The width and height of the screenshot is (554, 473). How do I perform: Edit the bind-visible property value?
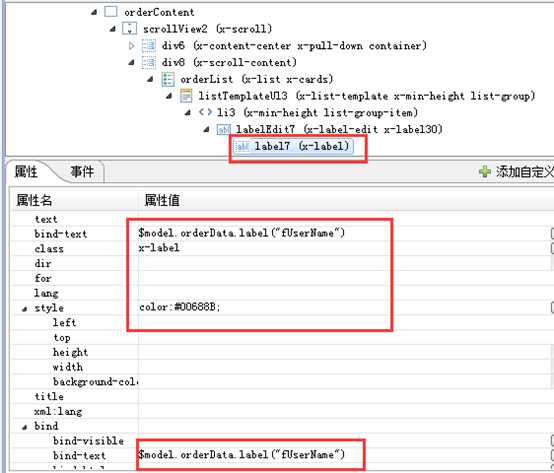click(x=344, y=441)
